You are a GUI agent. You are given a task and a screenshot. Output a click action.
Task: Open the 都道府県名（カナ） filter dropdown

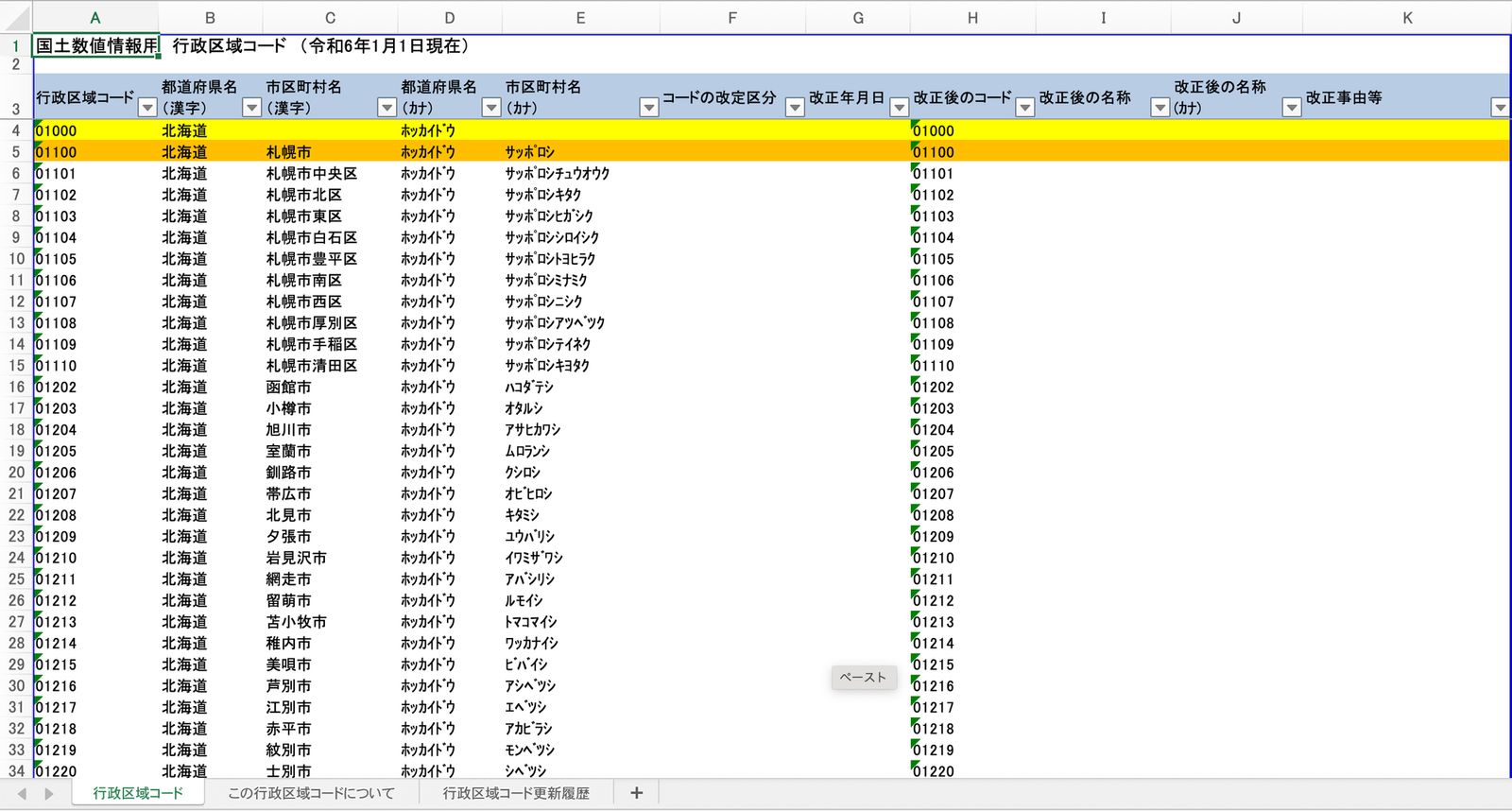pyautogui.click(x=490, y=108)
